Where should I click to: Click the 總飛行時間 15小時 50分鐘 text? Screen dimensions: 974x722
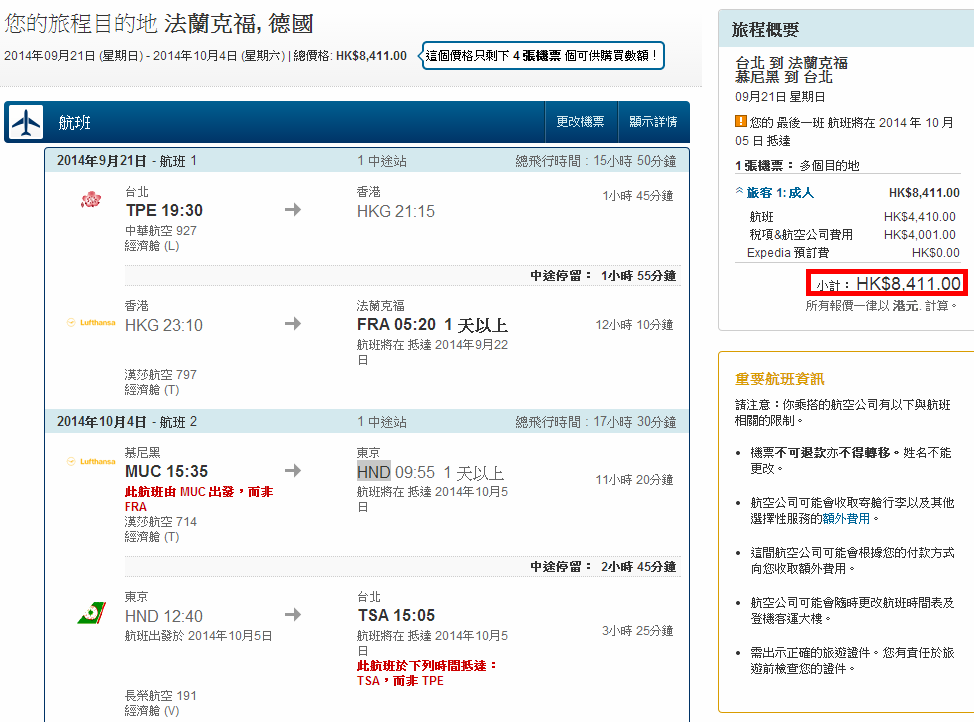(596, 161)
